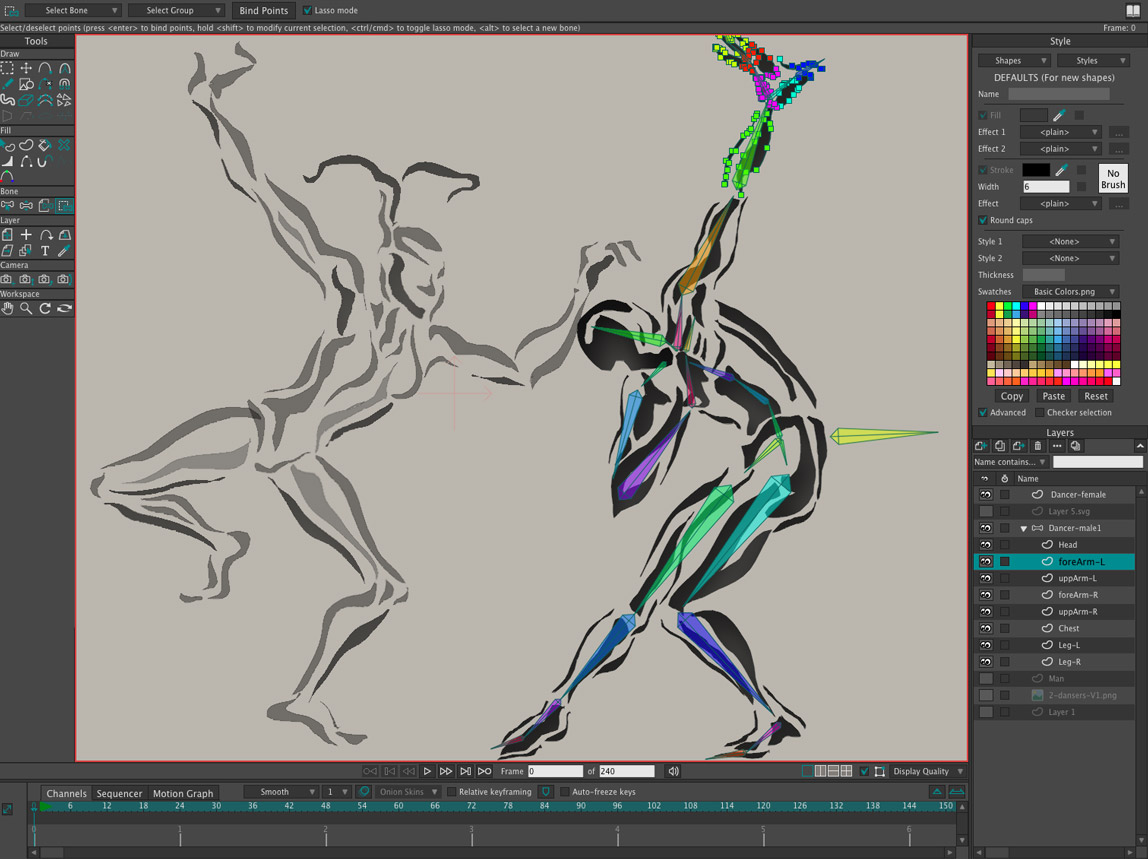Image resolution: width=1148 pixels, height=859 pixels.
Task: Open the Display Quality dropdown
Action: (x=927, y=771)
